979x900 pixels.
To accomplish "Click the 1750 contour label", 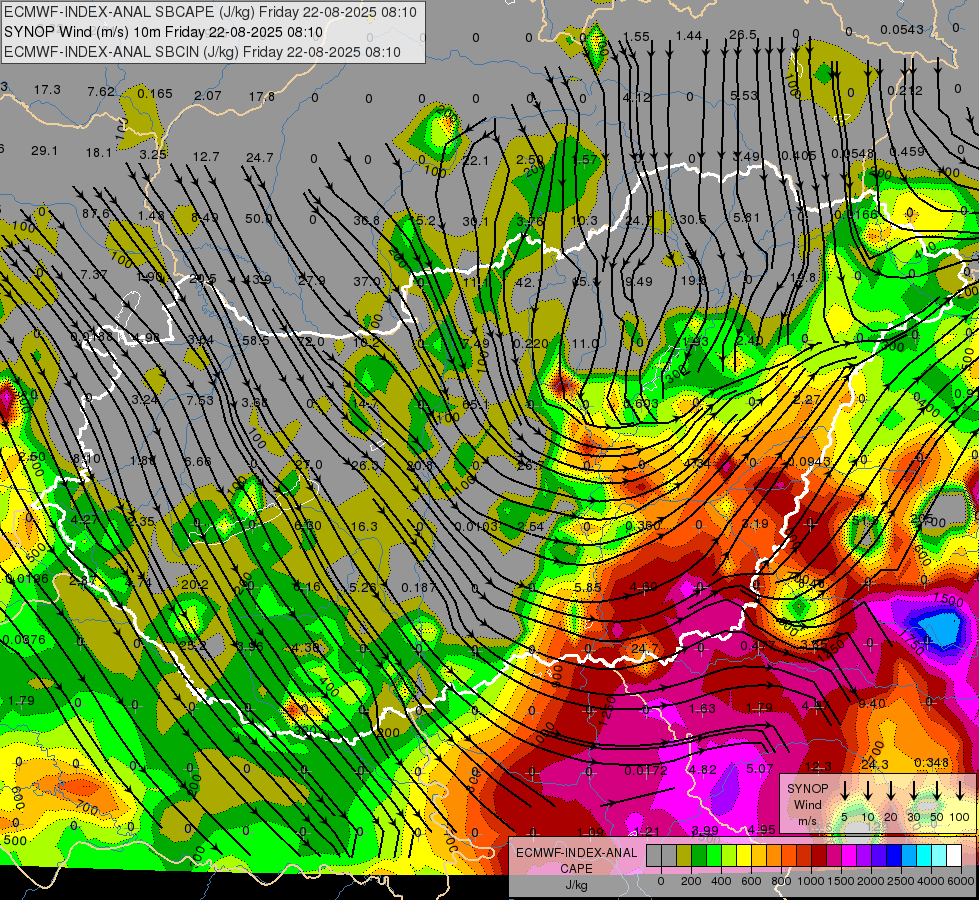I will click(913, 641).
